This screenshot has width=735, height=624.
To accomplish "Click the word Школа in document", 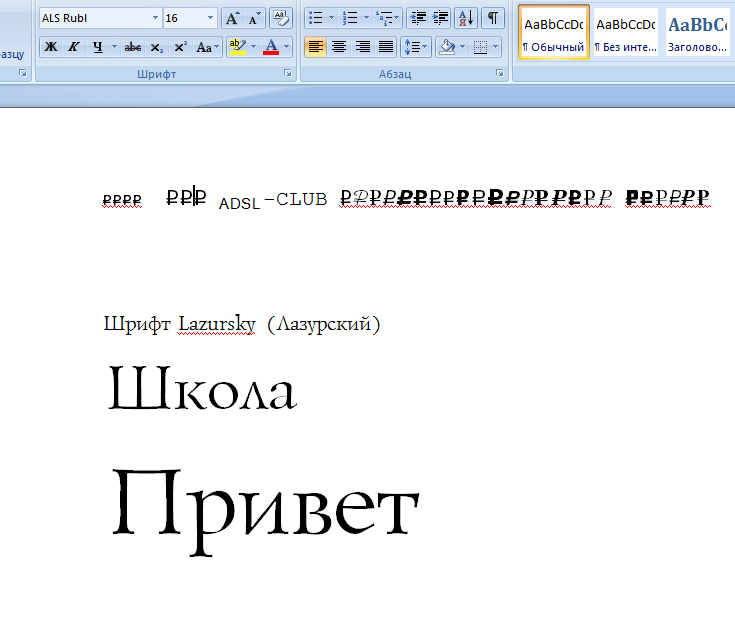I will (202, 388).
